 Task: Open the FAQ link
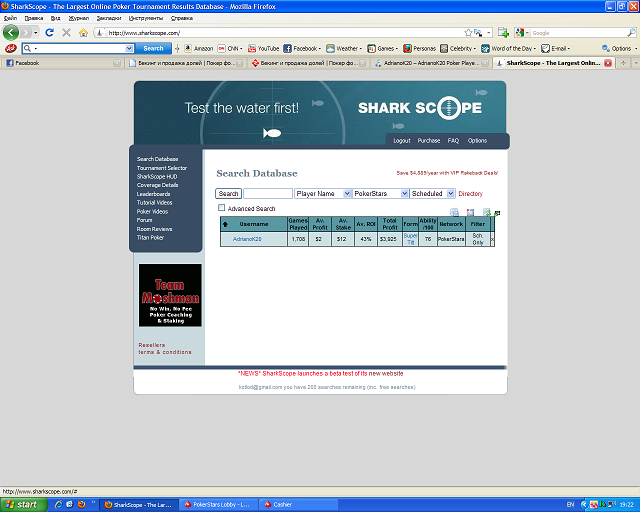pyautogui.click(x=453, y=140)
